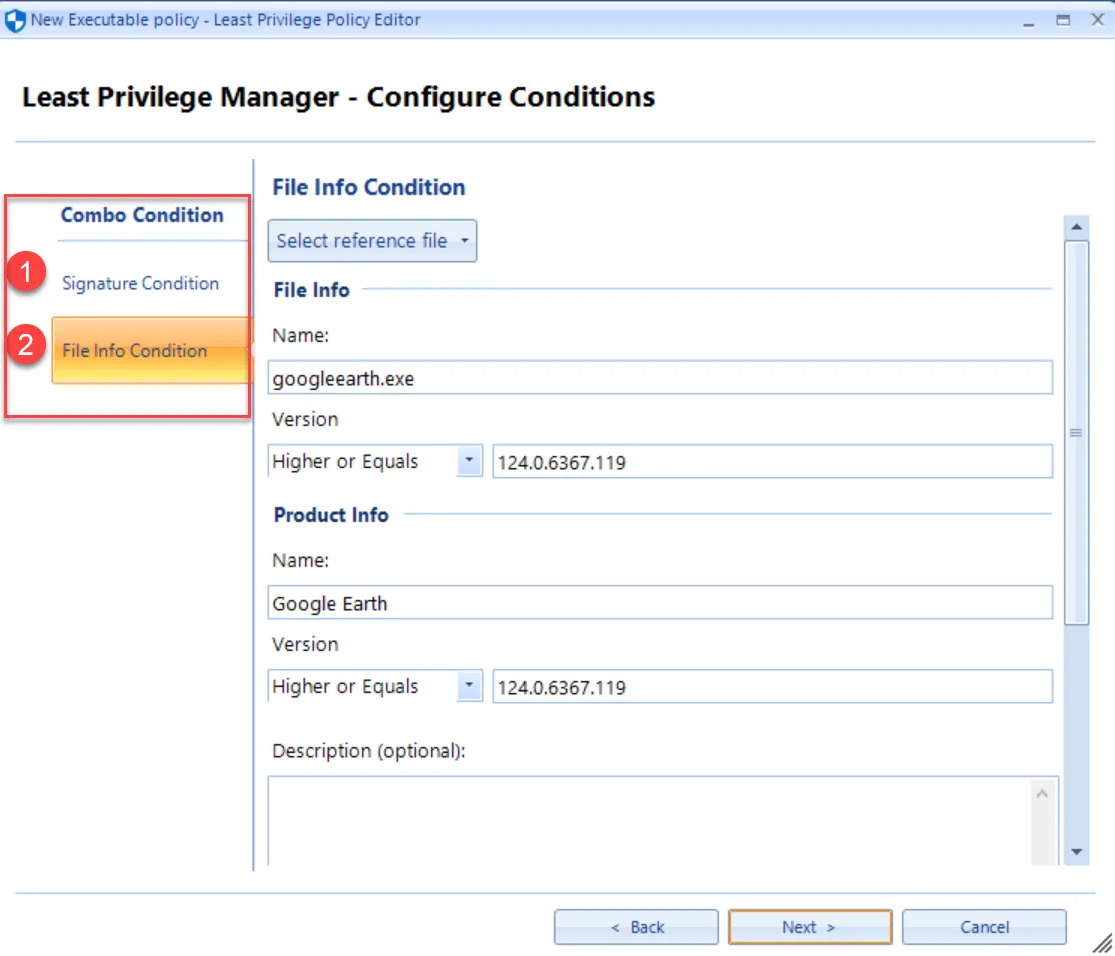The image size is (1115, 956).
Task: Click inside the Google Earth product name field
Action: click(660, 602)
